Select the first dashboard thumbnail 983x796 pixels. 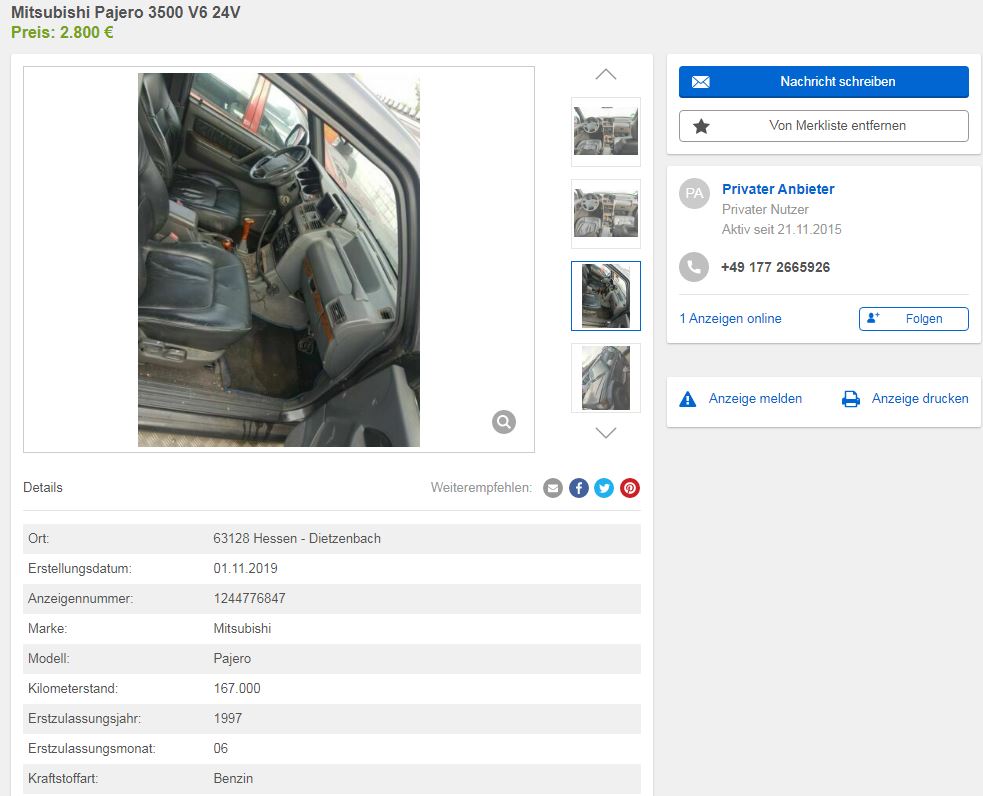point(605,131)
